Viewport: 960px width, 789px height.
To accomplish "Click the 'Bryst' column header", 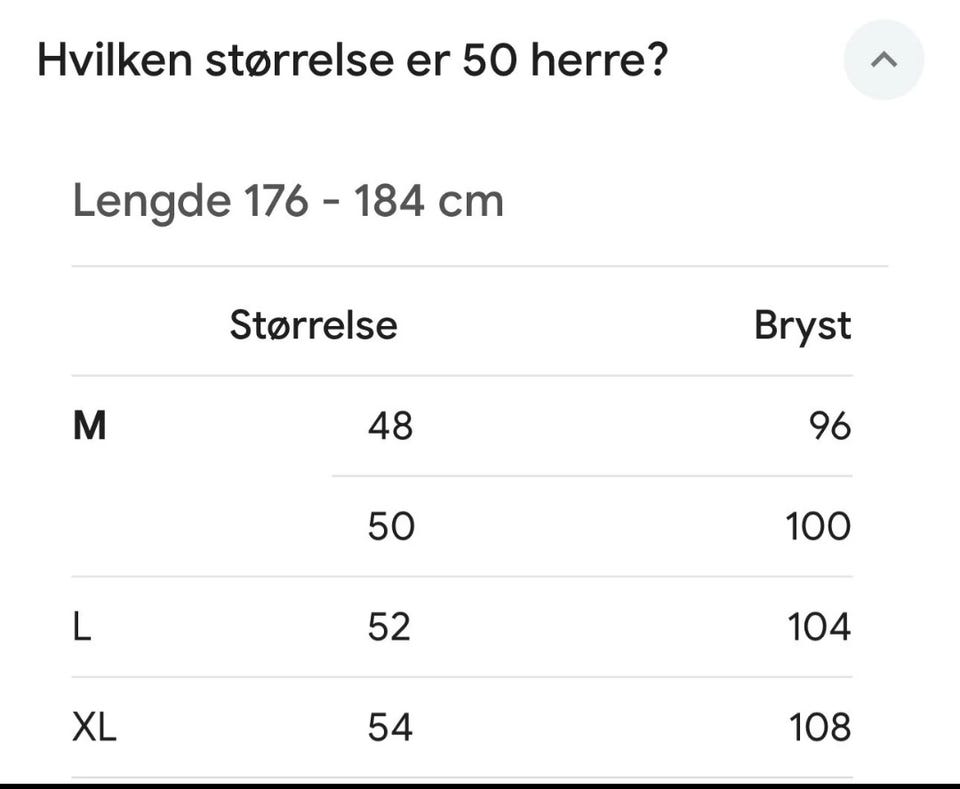I will click(802, 326).
